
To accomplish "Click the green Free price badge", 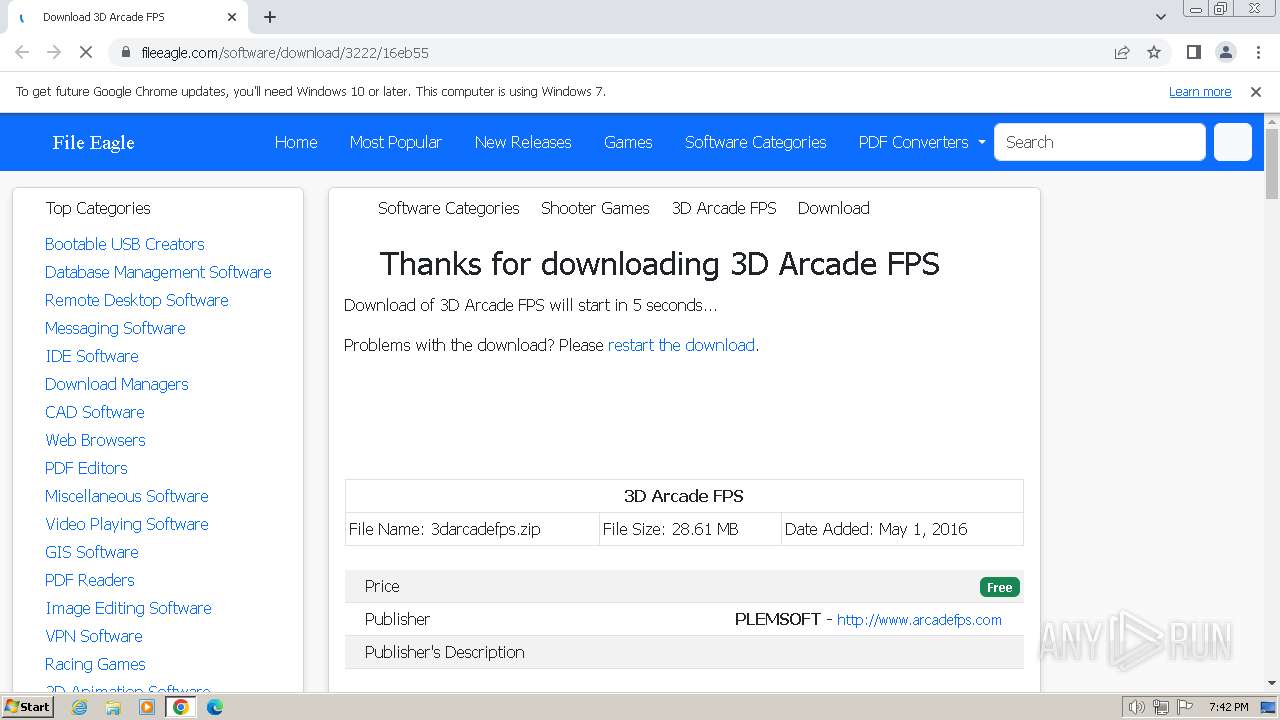I will [999, 587].
